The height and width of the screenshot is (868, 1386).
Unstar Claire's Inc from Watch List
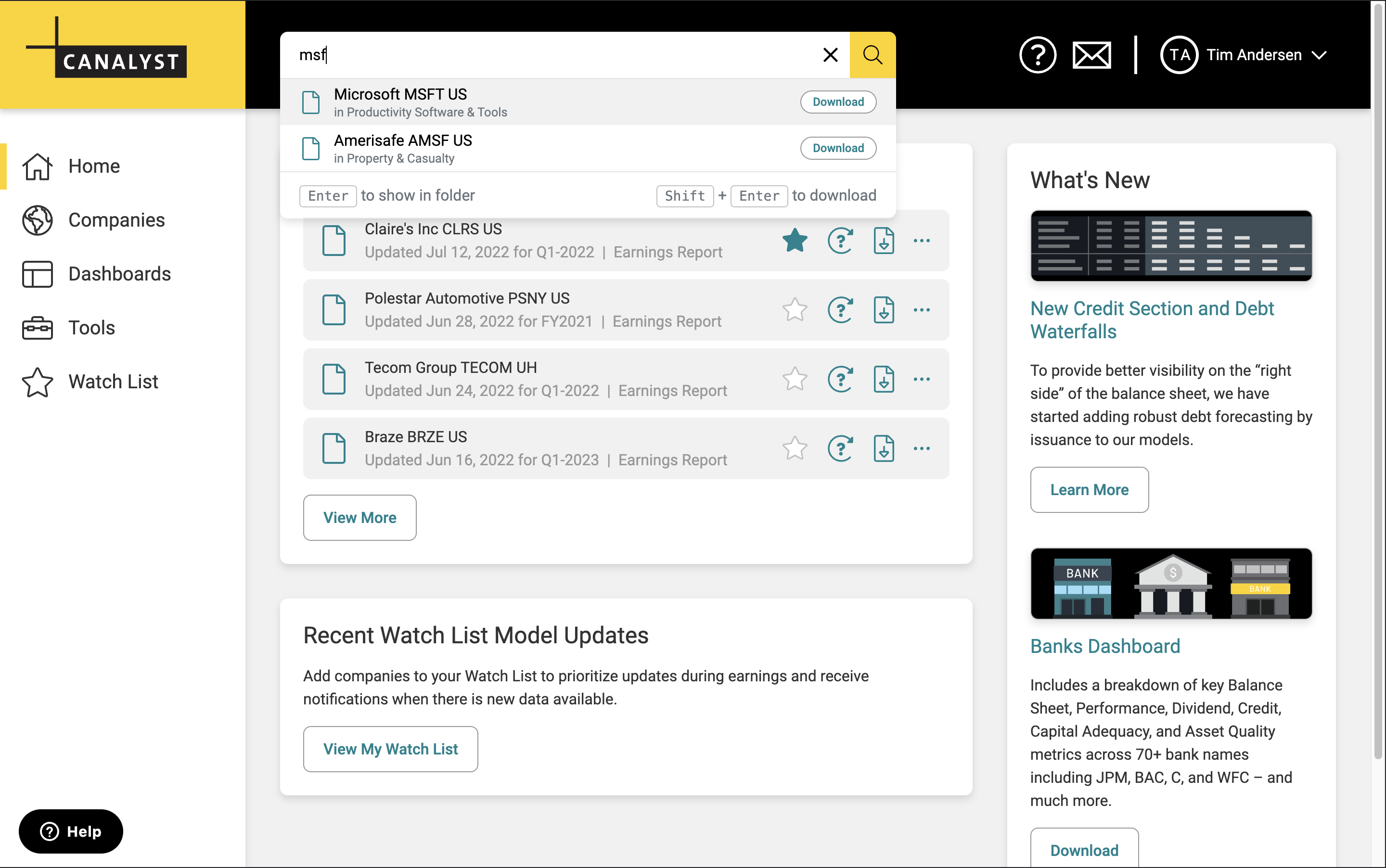coord(795,241)
